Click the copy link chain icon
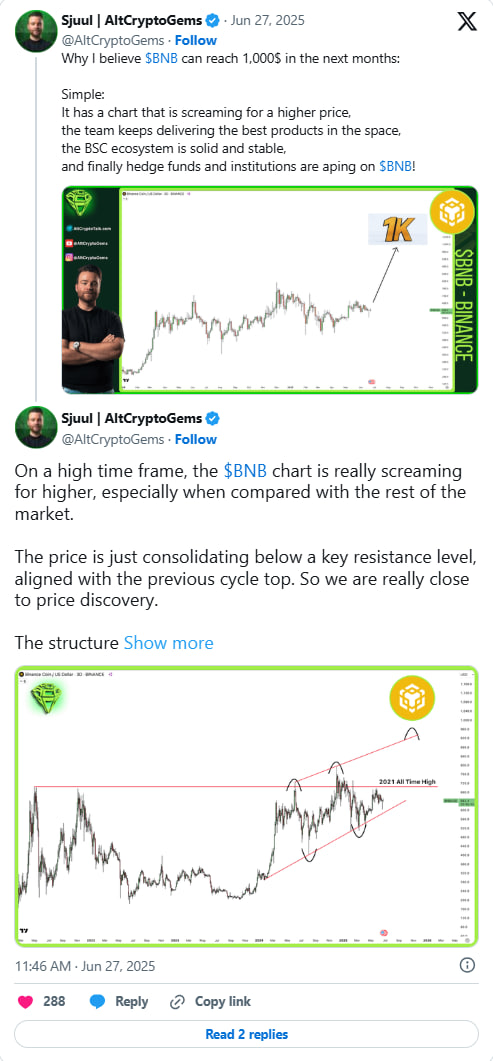 tap(178, 1001)
